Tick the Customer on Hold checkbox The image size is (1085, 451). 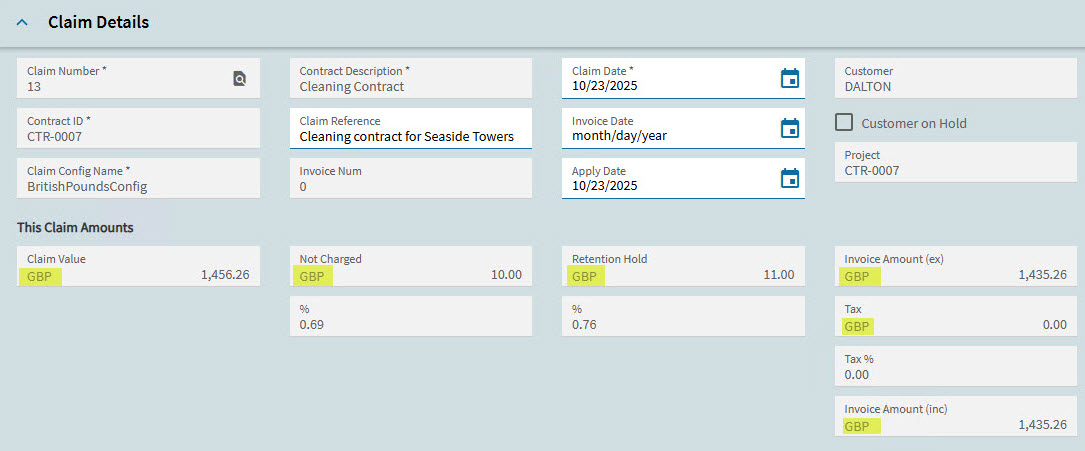[x=844, y=122]
